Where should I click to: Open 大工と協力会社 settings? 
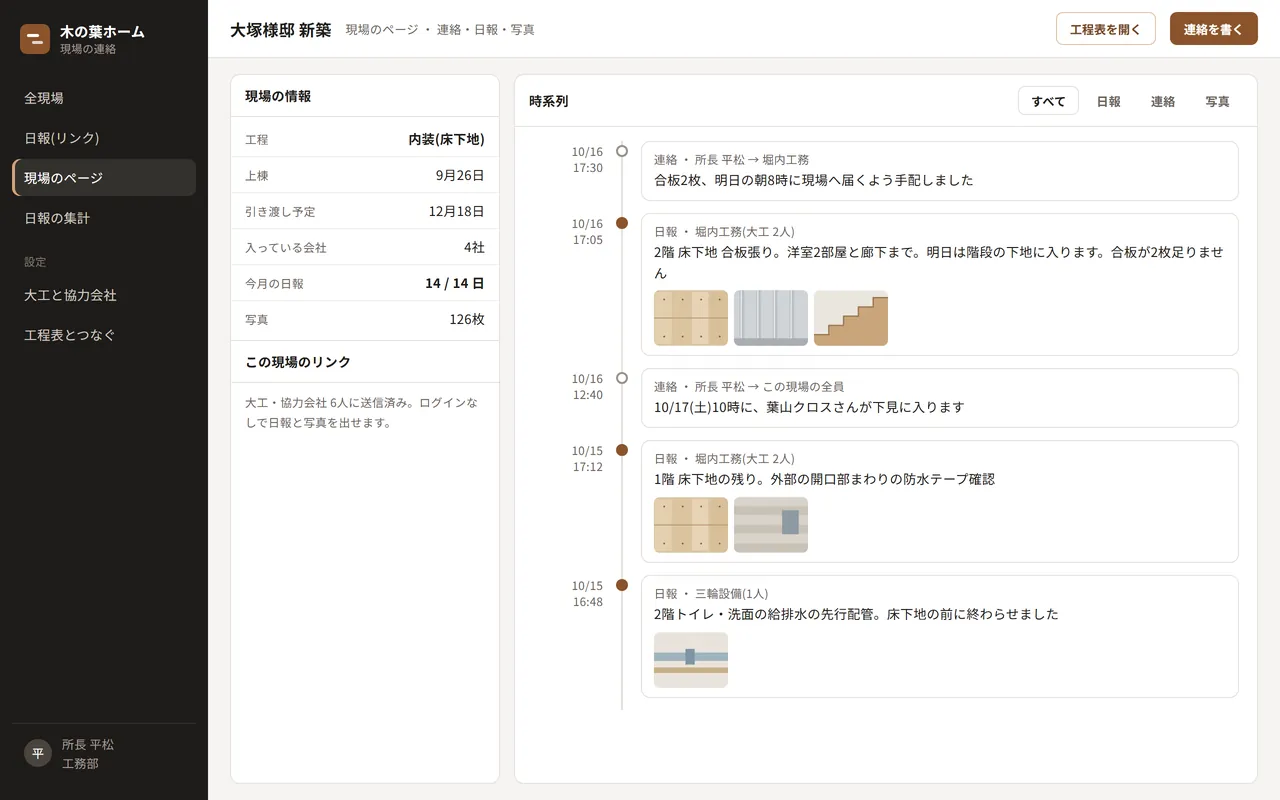[104, 295]
